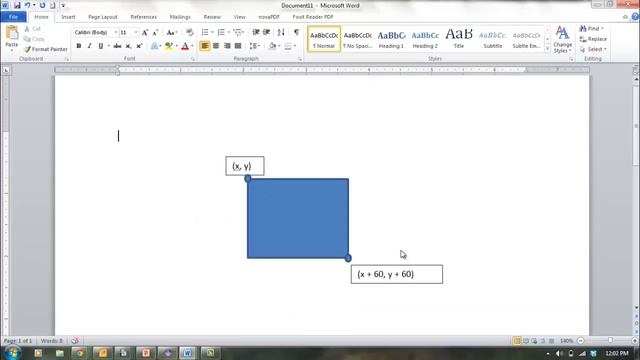Click the Numbering list icon

coord(221,32)
